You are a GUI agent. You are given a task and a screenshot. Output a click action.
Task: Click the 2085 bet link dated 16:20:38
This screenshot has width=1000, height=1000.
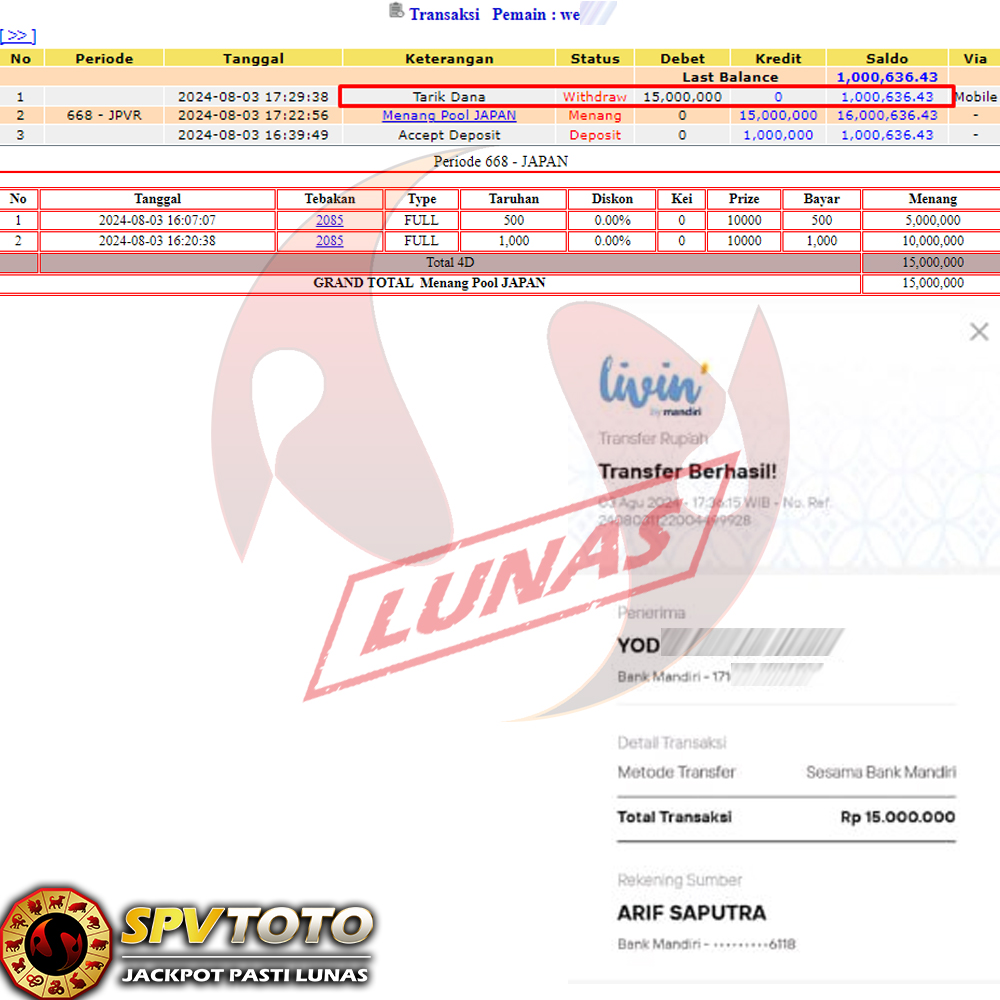329,241
